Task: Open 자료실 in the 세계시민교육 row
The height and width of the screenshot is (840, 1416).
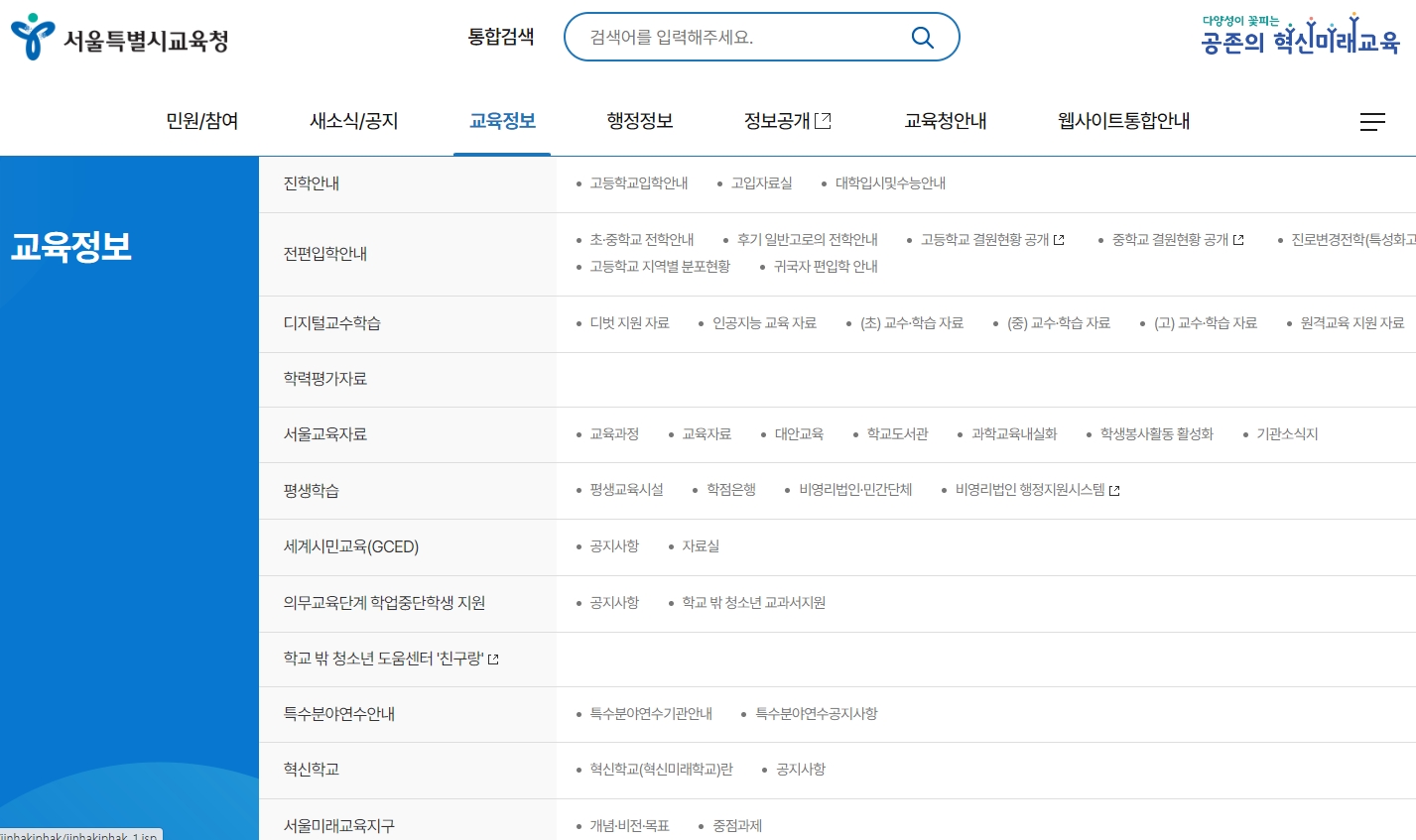Action: click(x=701, y=546)
